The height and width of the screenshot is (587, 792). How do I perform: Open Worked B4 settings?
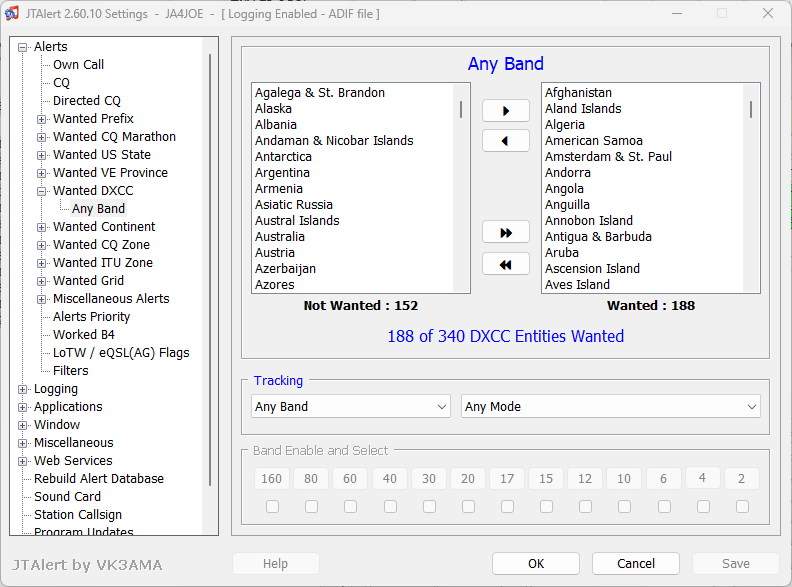click(84, 334)
